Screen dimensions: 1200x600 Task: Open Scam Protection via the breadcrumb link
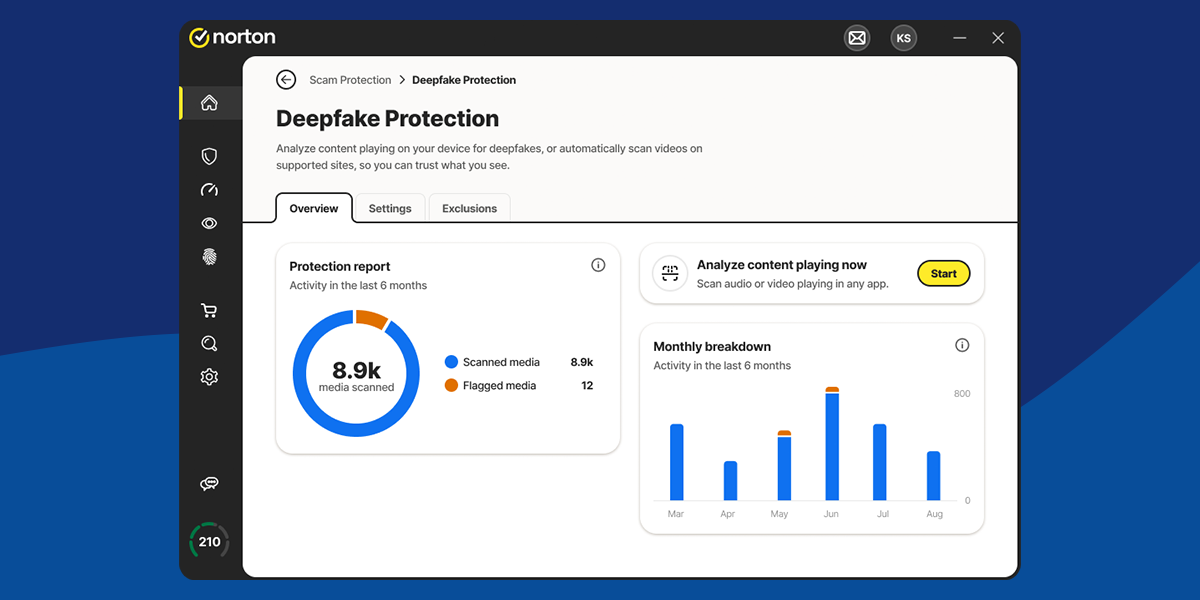pyautogui.click(x=351, y=79)
